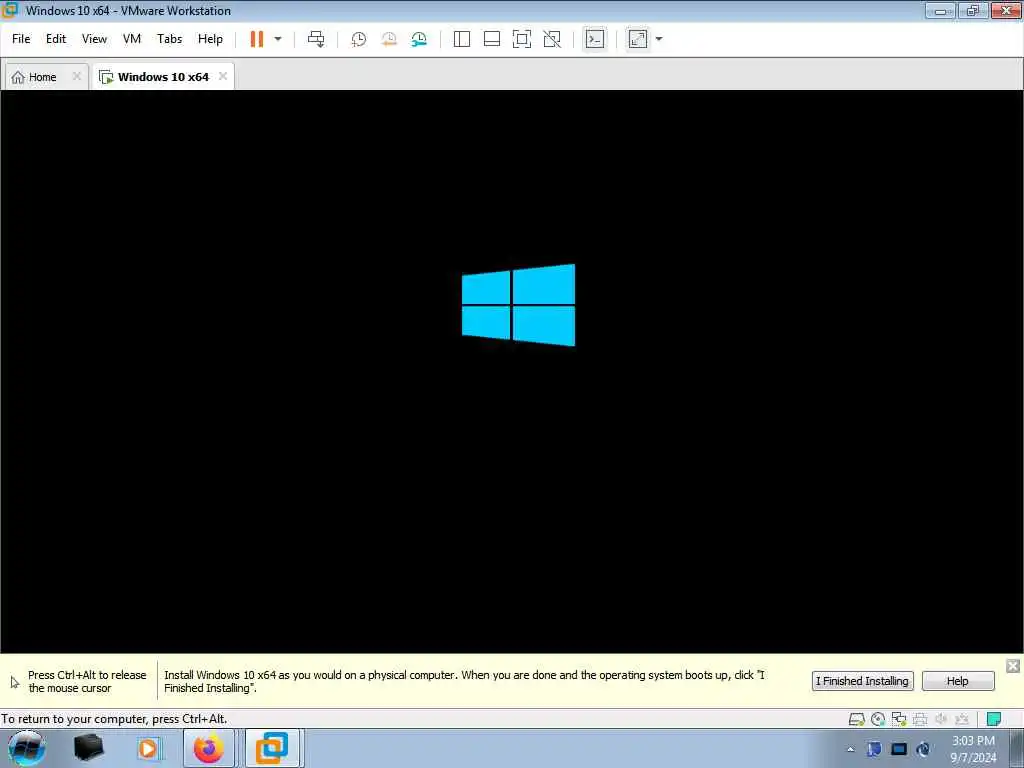1024x768 pixels.
Task: Pause the virtual machine with the orange pause button
Action: [x=257, y=39]
